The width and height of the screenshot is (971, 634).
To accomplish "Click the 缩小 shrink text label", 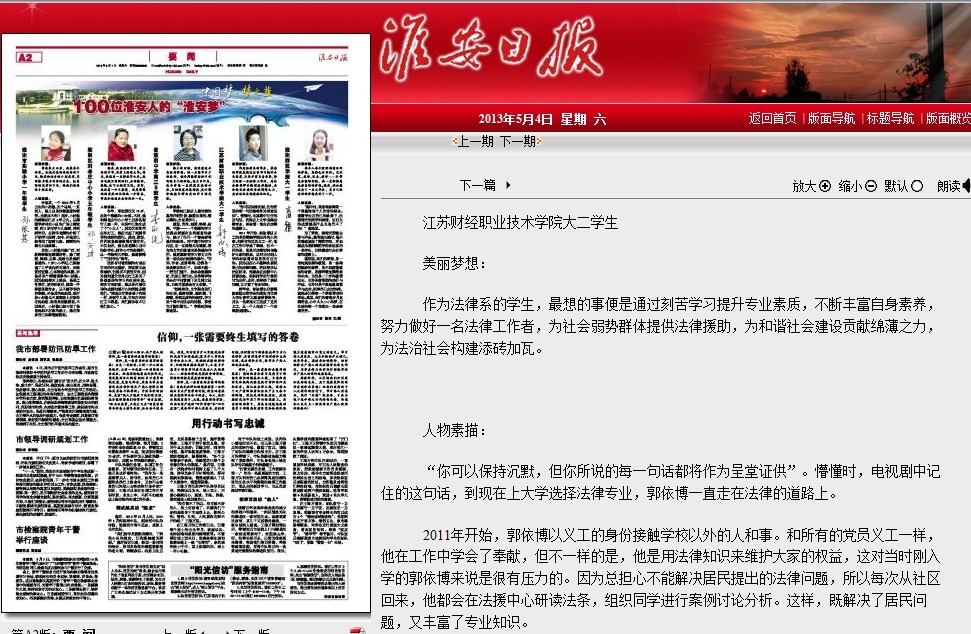I will 850,186.
